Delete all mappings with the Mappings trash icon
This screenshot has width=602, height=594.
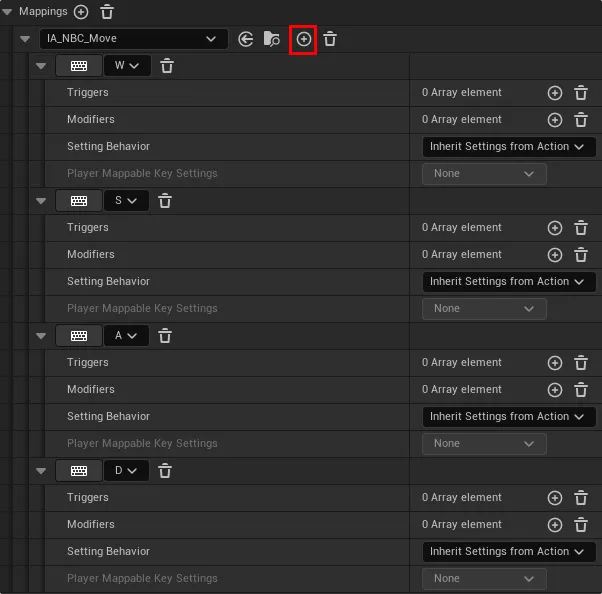pos(107,12)
